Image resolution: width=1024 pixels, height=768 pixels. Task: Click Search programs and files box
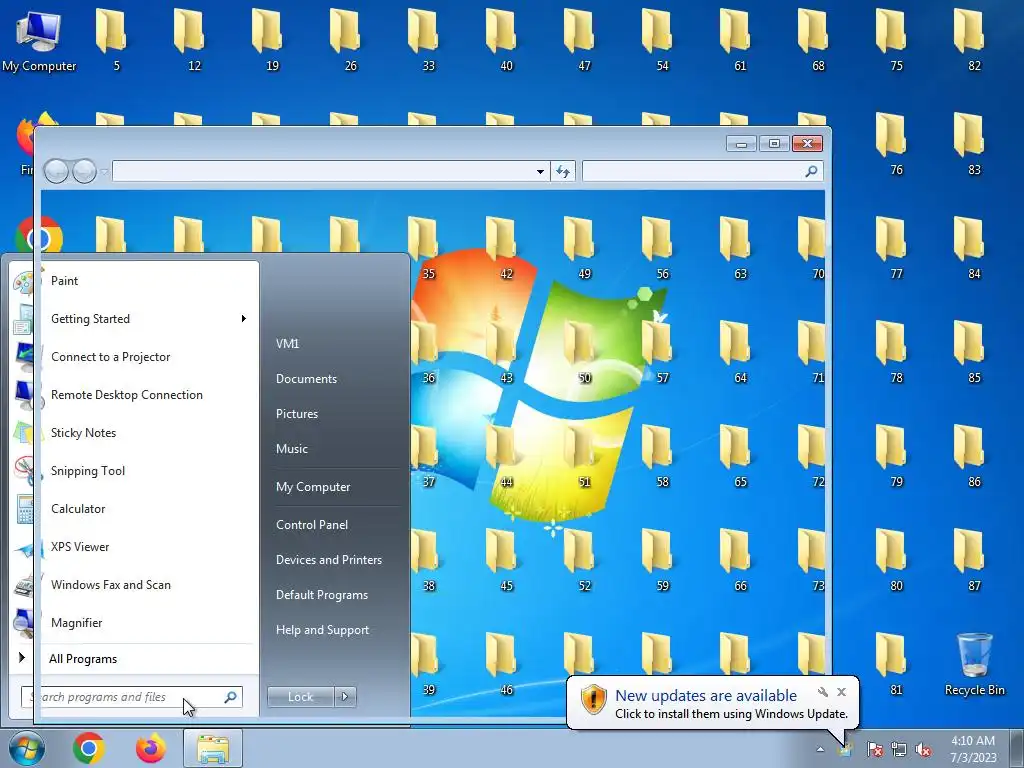pos(132,697)
